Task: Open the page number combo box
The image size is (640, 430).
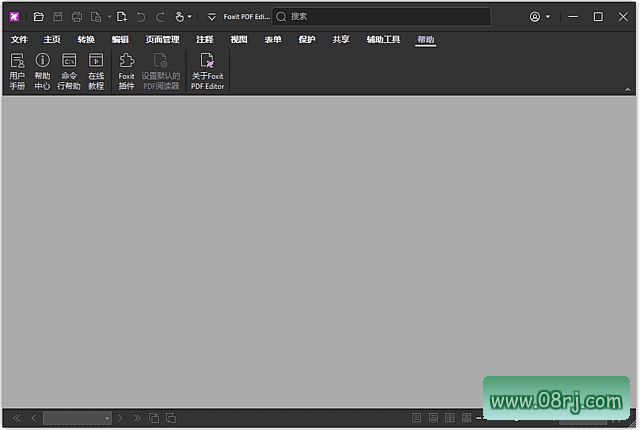Action: [x=77, y=418]
